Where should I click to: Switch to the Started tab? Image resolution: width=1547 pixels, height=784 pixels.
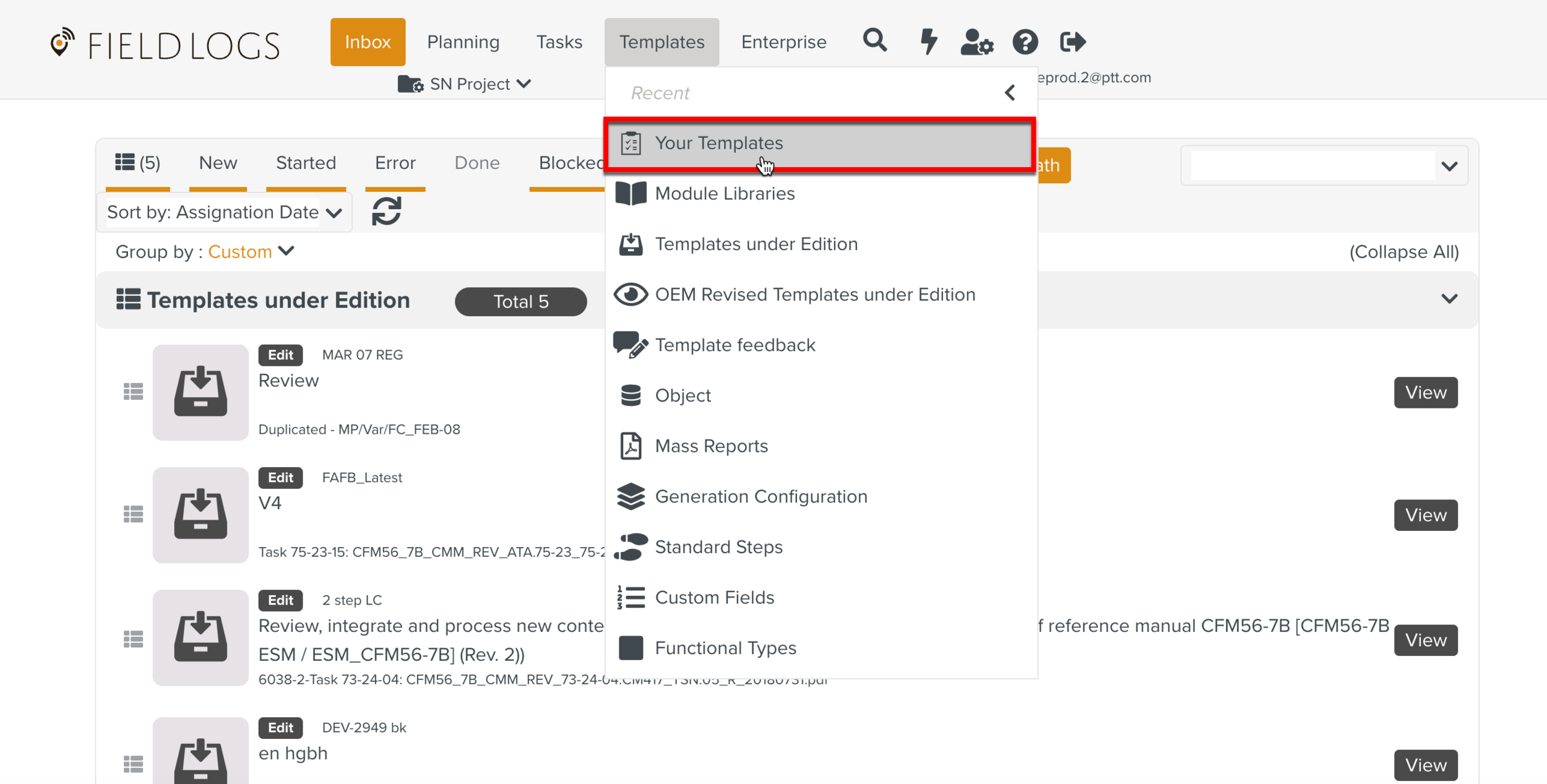coord(306,163)
